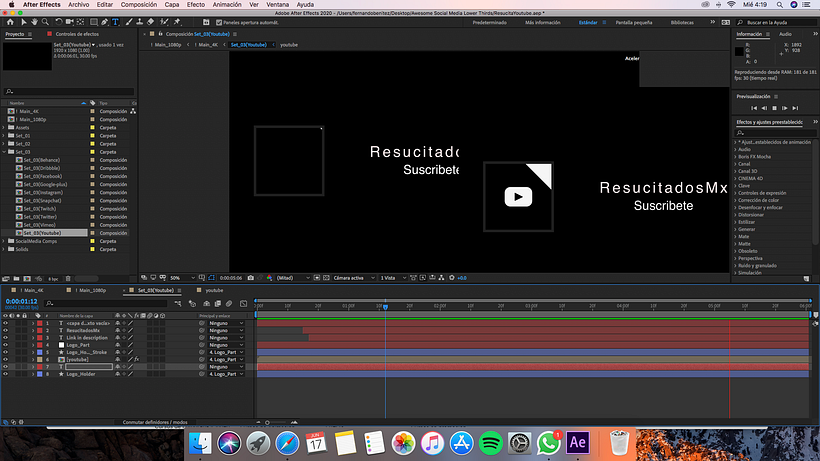Select the Selection arrow tool
The height and width of the screenshot is (461, 820).
point(24,22)
